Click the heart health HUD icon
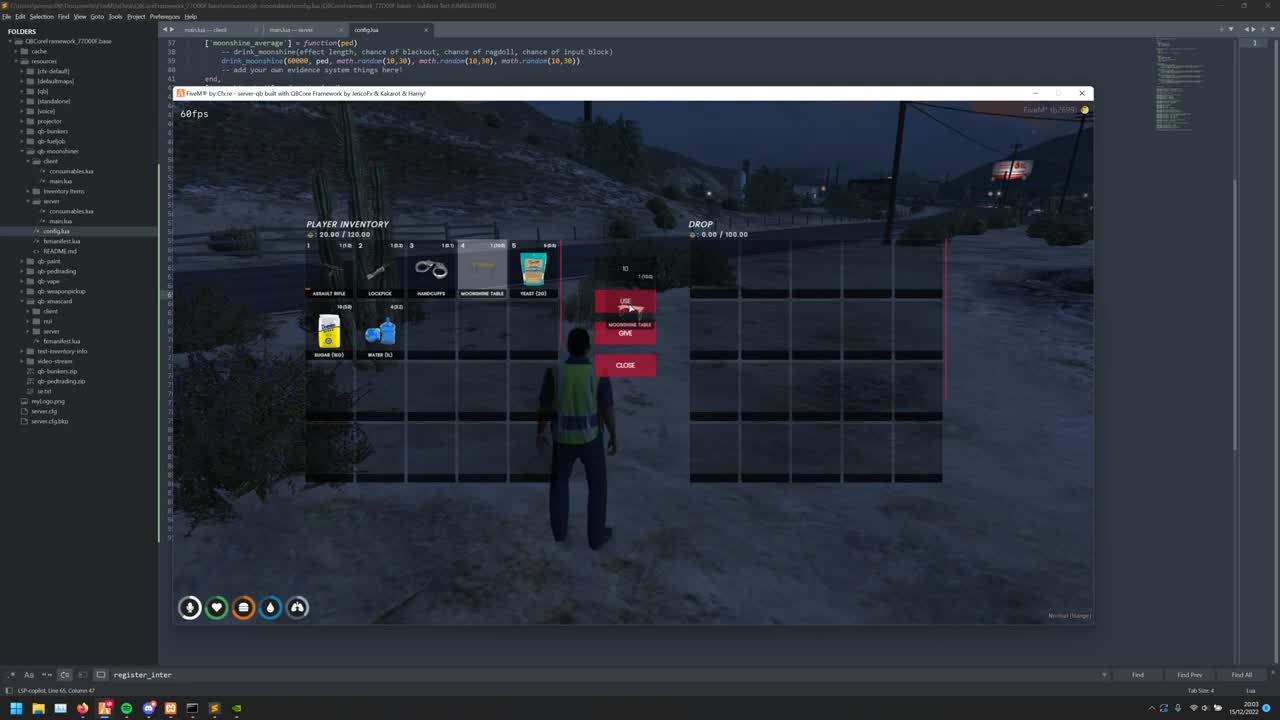1280x720 pixels. (217, 607)
